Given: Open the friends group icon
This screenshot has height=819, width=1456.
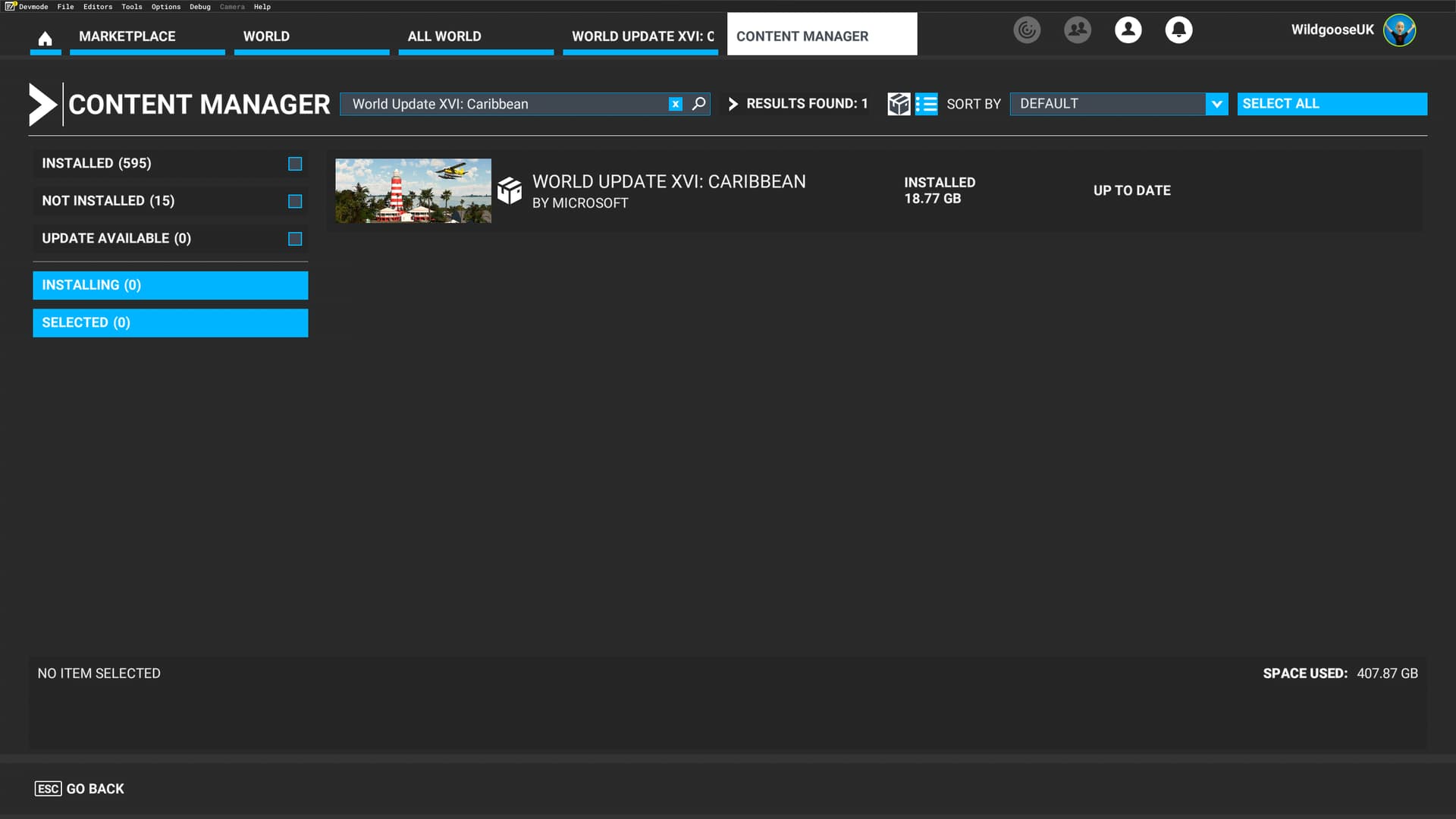Looking at the screenshot, I should [x=1077, y=30].
